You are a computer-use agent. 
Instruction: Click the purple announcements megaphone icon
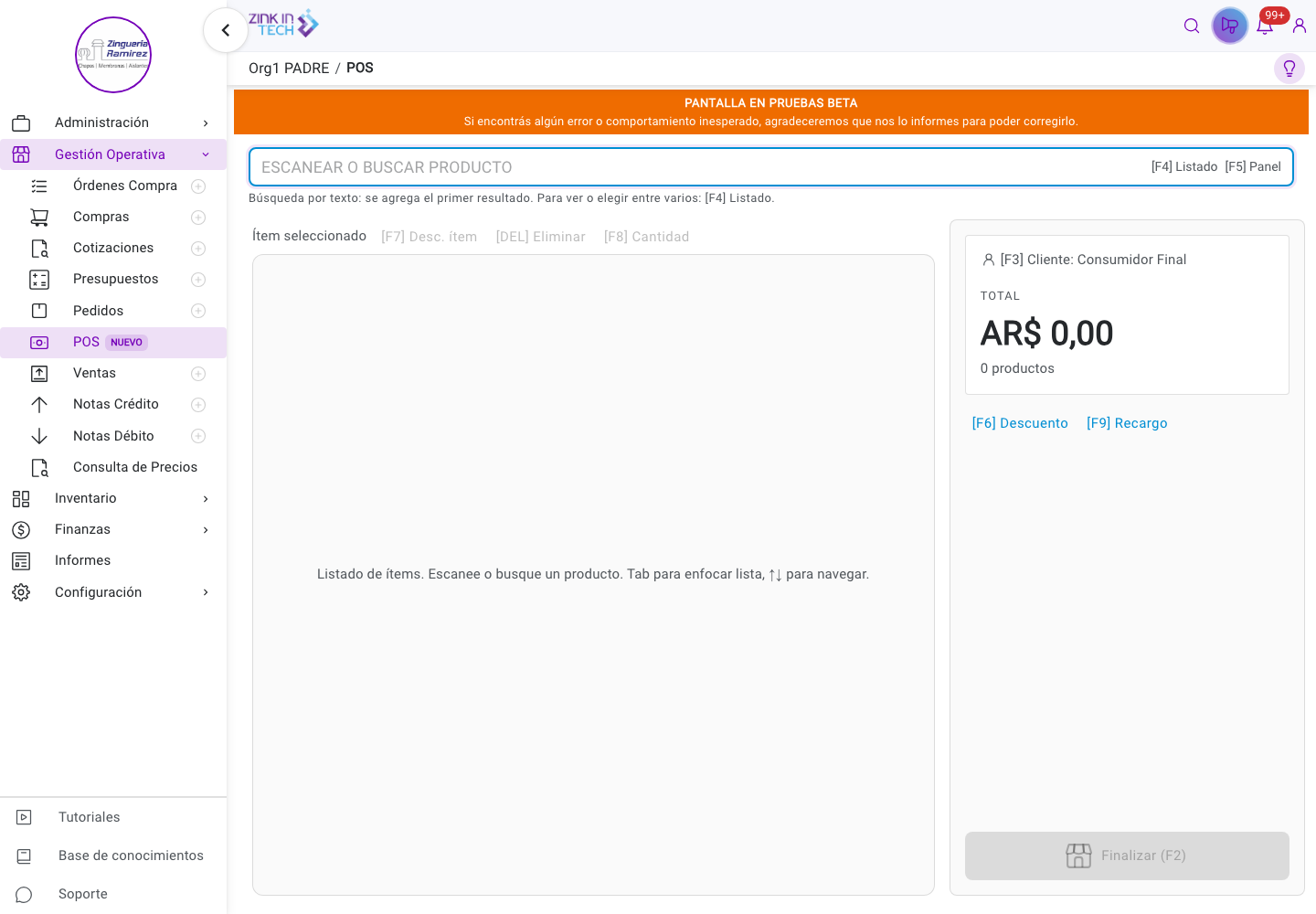tap(1230, 26)
